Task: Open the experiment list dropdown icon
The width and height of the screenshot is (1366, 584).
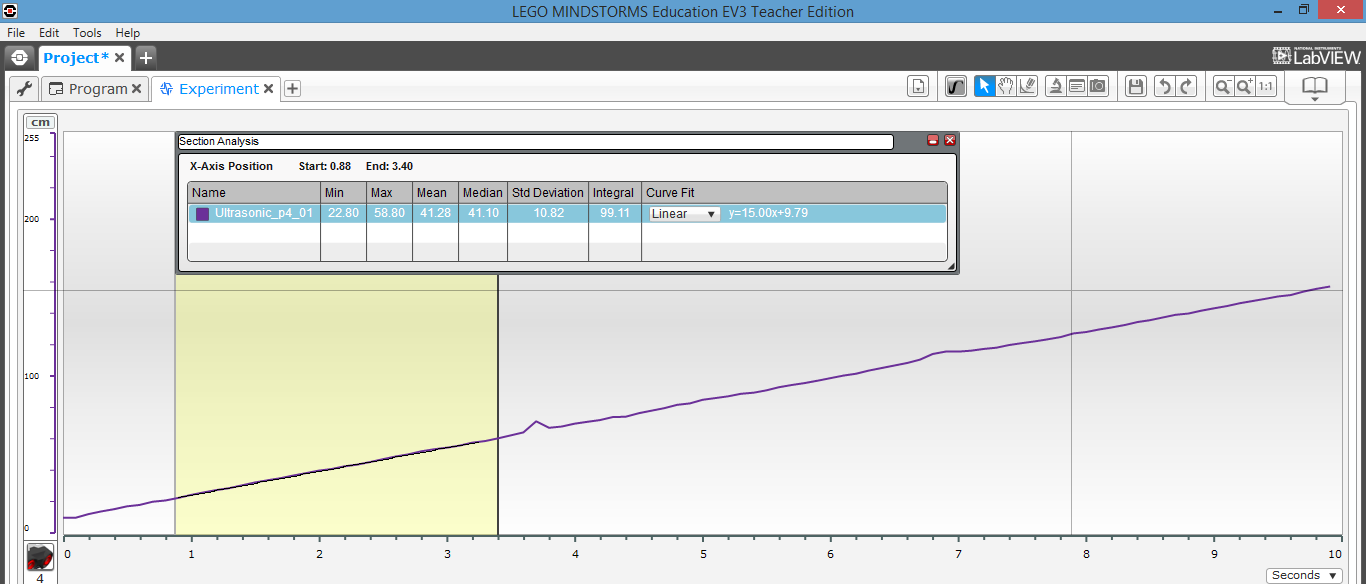Action: click(x=918, y=87)
